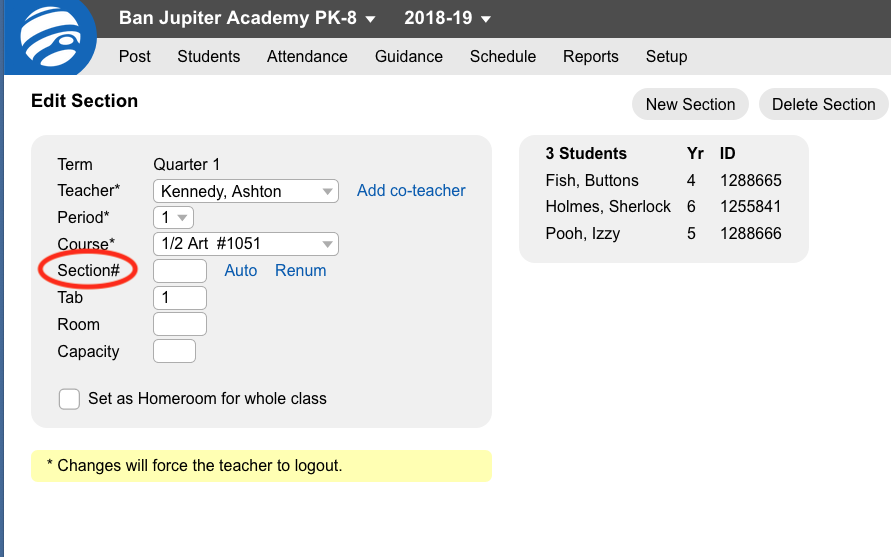Open the Setup menu
This screenshot has width=891, height=557.
[667, 56]
